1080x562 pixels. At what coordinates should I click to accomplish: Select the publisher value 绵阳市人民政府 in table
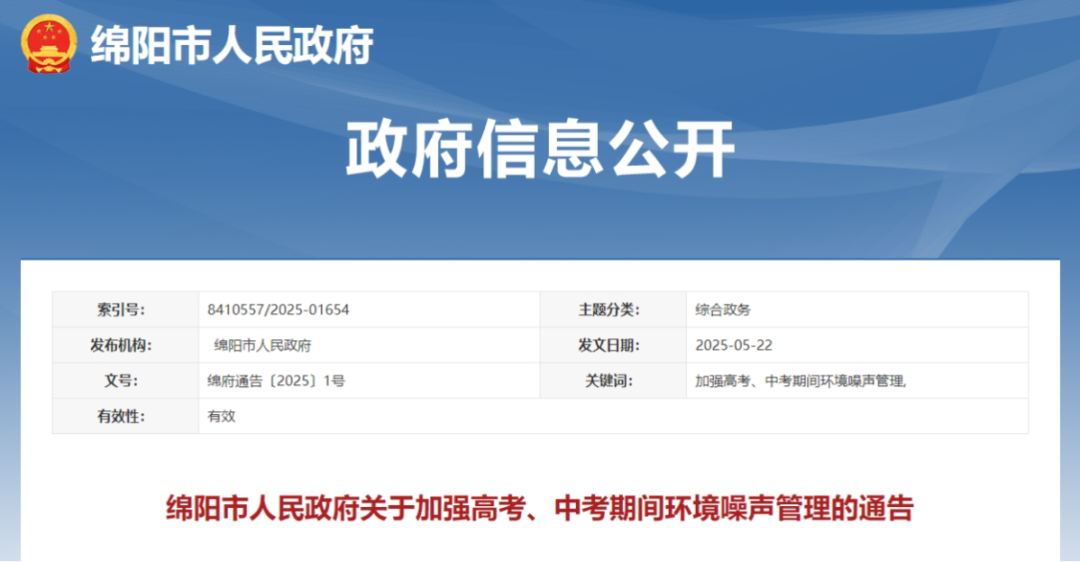point(262,346)
